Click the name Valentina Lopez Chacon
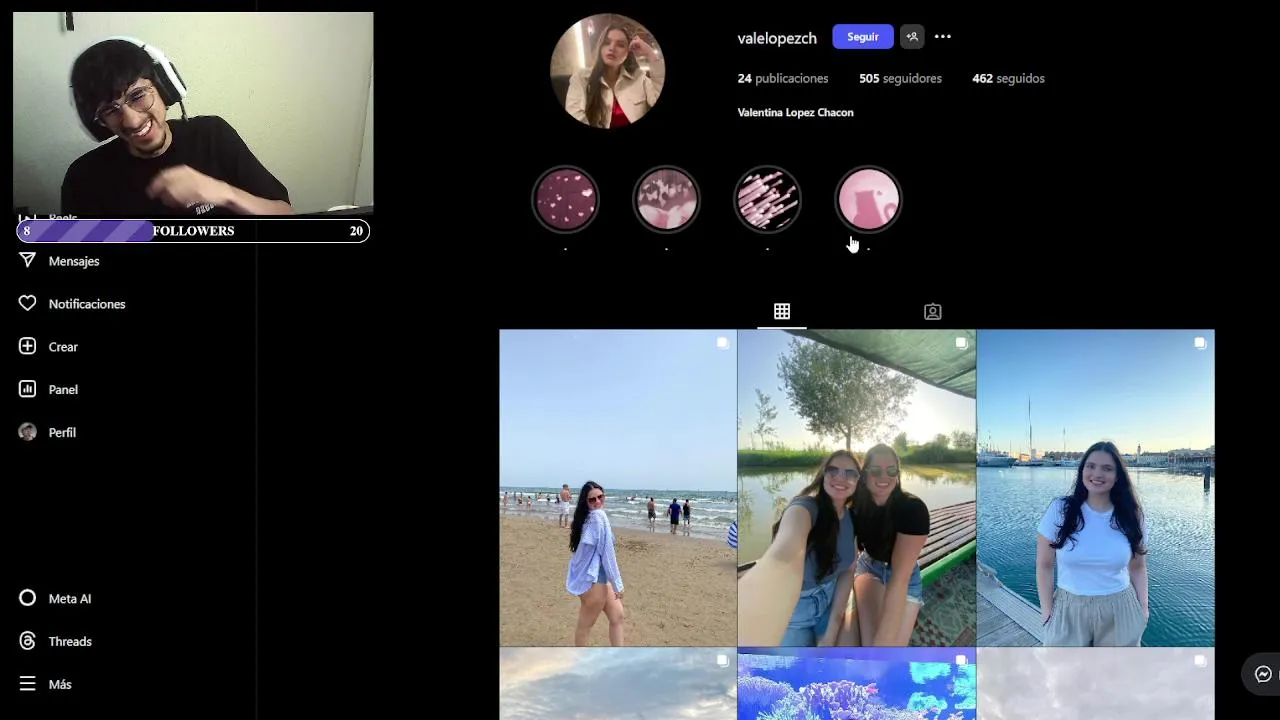The height and width of the screenshot is (720, 1280). [x=795, y=113]
